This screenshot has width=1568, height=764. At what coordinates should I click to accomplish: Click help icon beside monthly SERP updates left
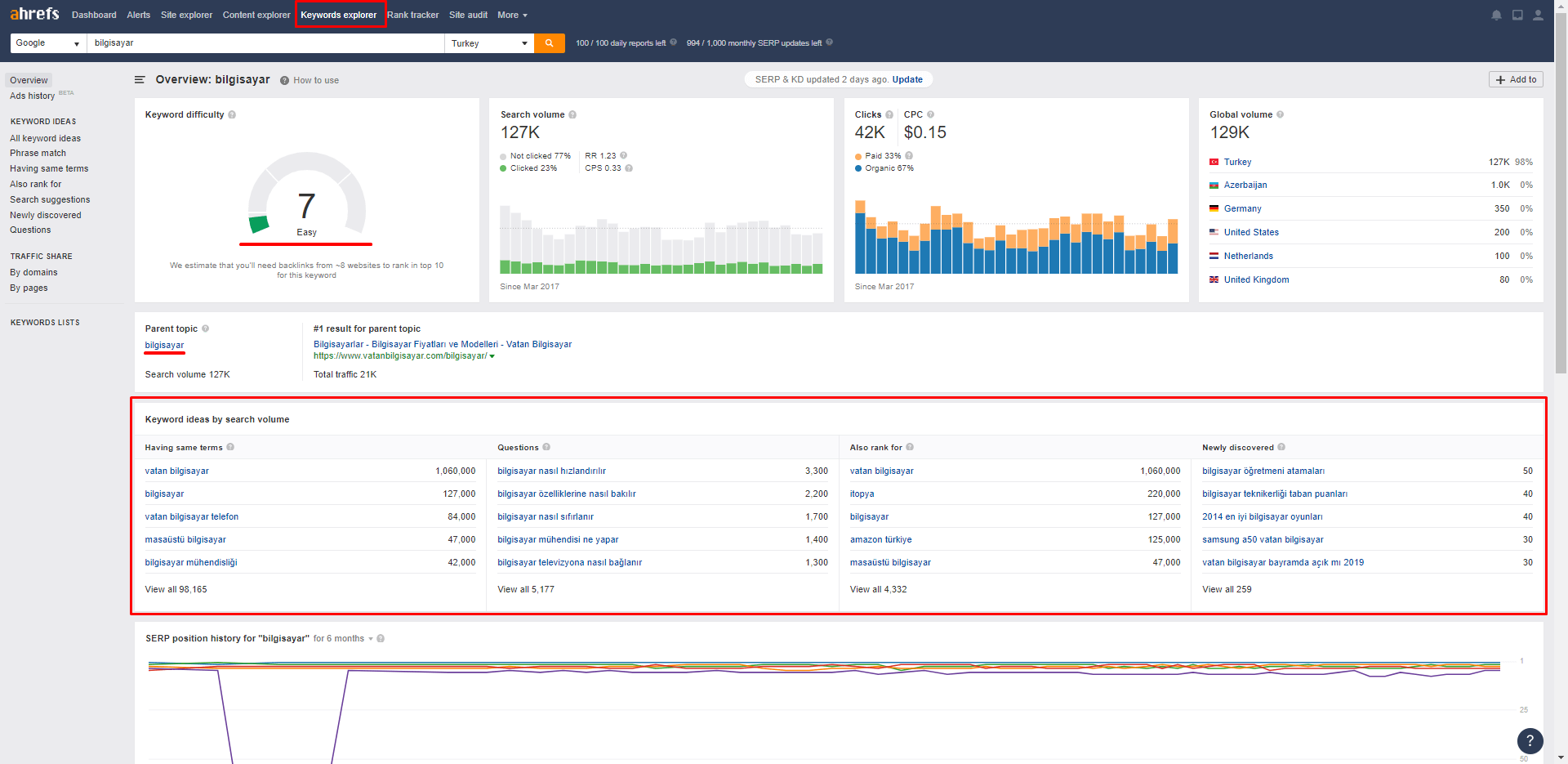[x=829, y=42]
